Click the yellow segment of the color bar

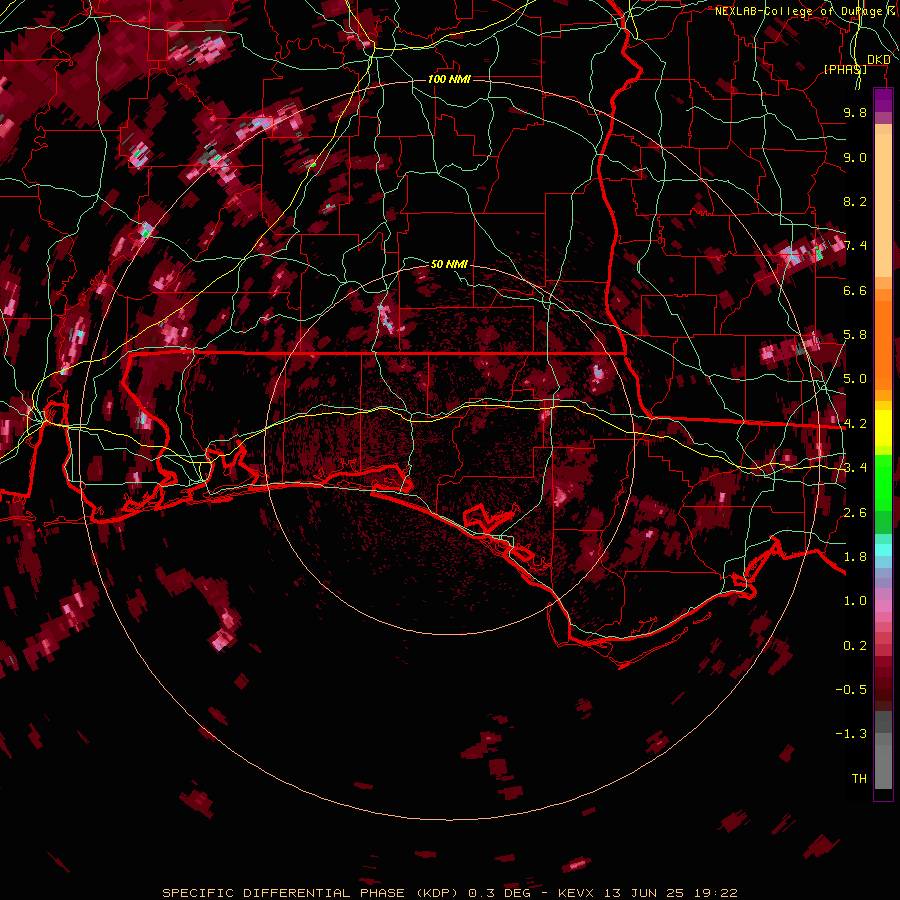pos(883,428)
